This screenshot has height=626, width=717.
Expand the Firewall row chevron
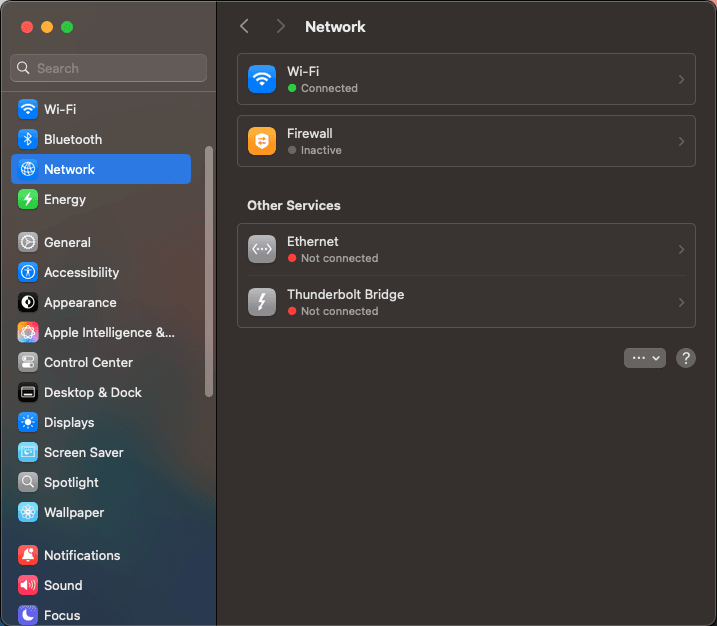click(681, 141)
